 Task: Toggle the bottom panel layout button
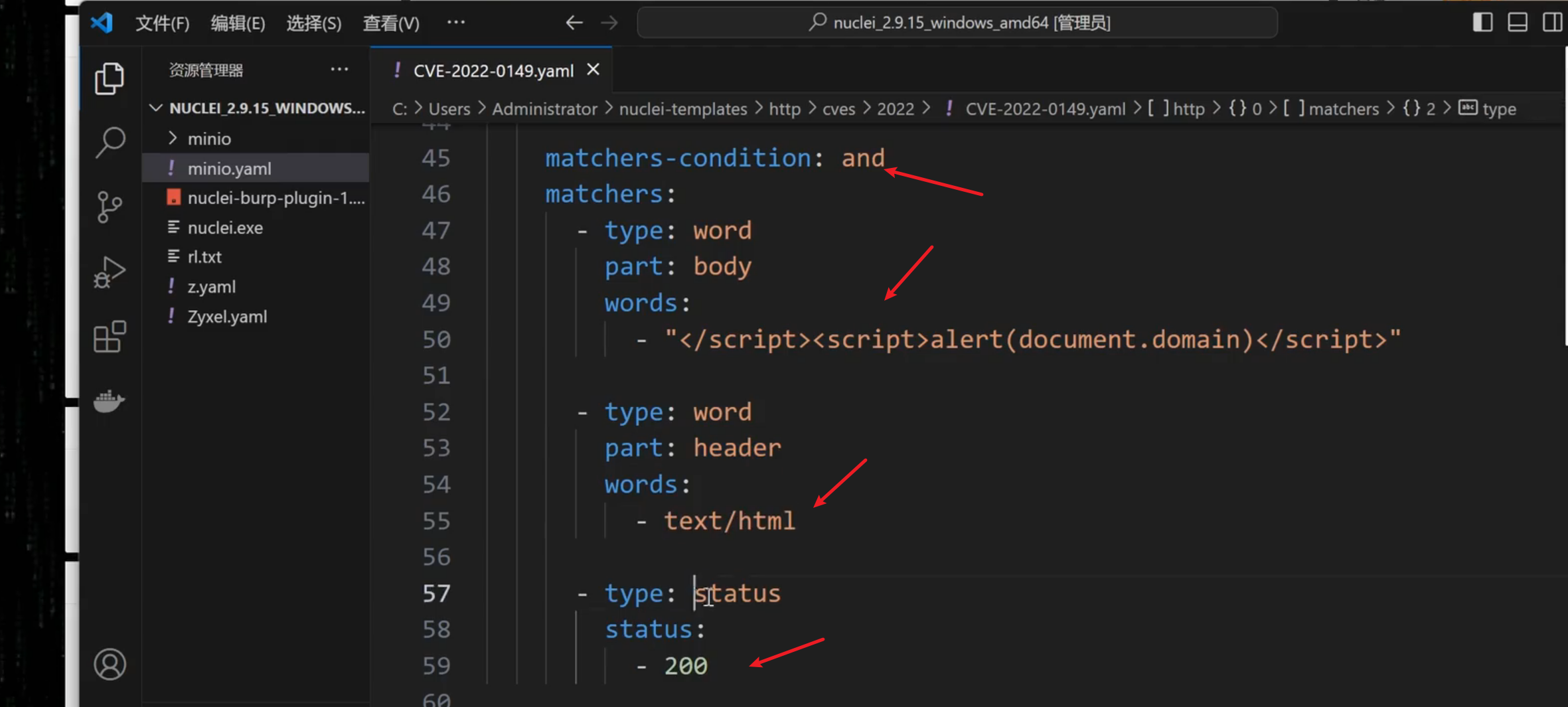click(1518, 23)
